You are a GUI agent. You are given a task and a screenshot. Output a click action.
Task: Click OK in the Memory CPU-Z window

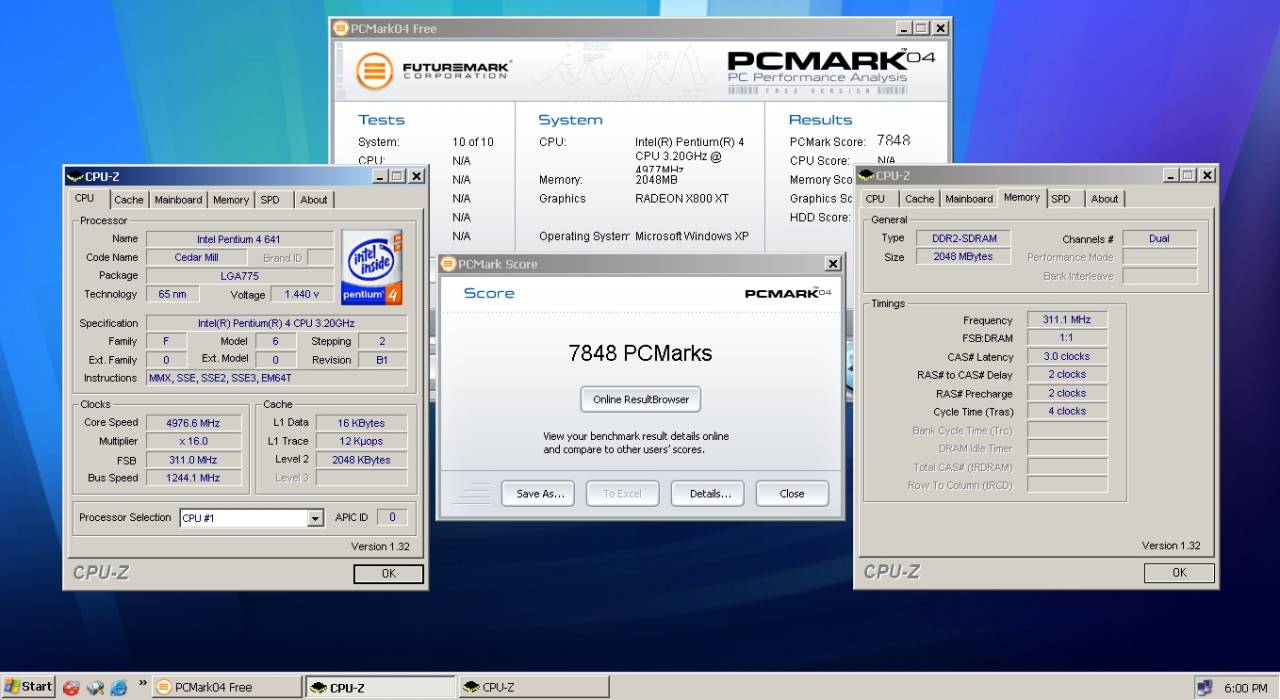(x=1180, y=573)
